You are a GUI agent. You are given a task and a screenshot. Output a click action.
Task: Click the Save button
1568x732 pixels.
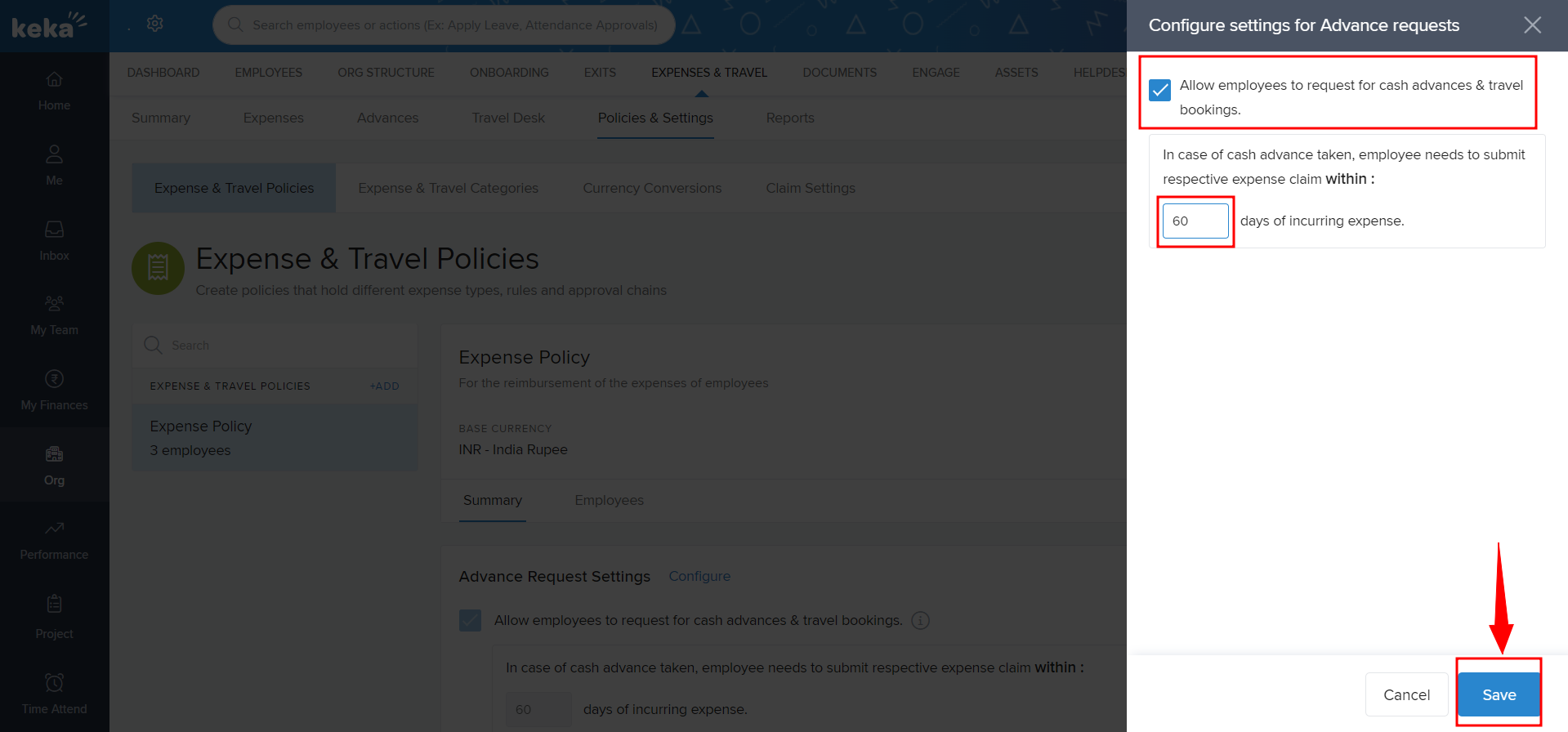tap(1499, 694)
